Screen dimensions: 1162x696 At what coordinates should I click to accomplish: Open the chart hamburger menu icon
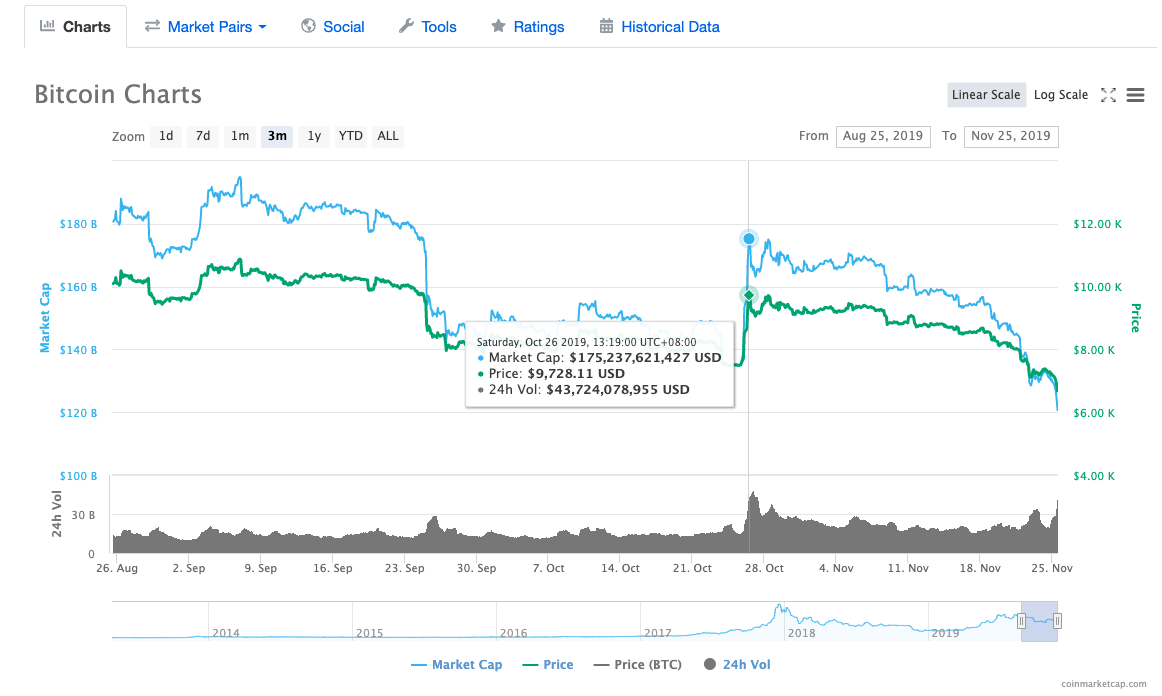click(1135, 95)
